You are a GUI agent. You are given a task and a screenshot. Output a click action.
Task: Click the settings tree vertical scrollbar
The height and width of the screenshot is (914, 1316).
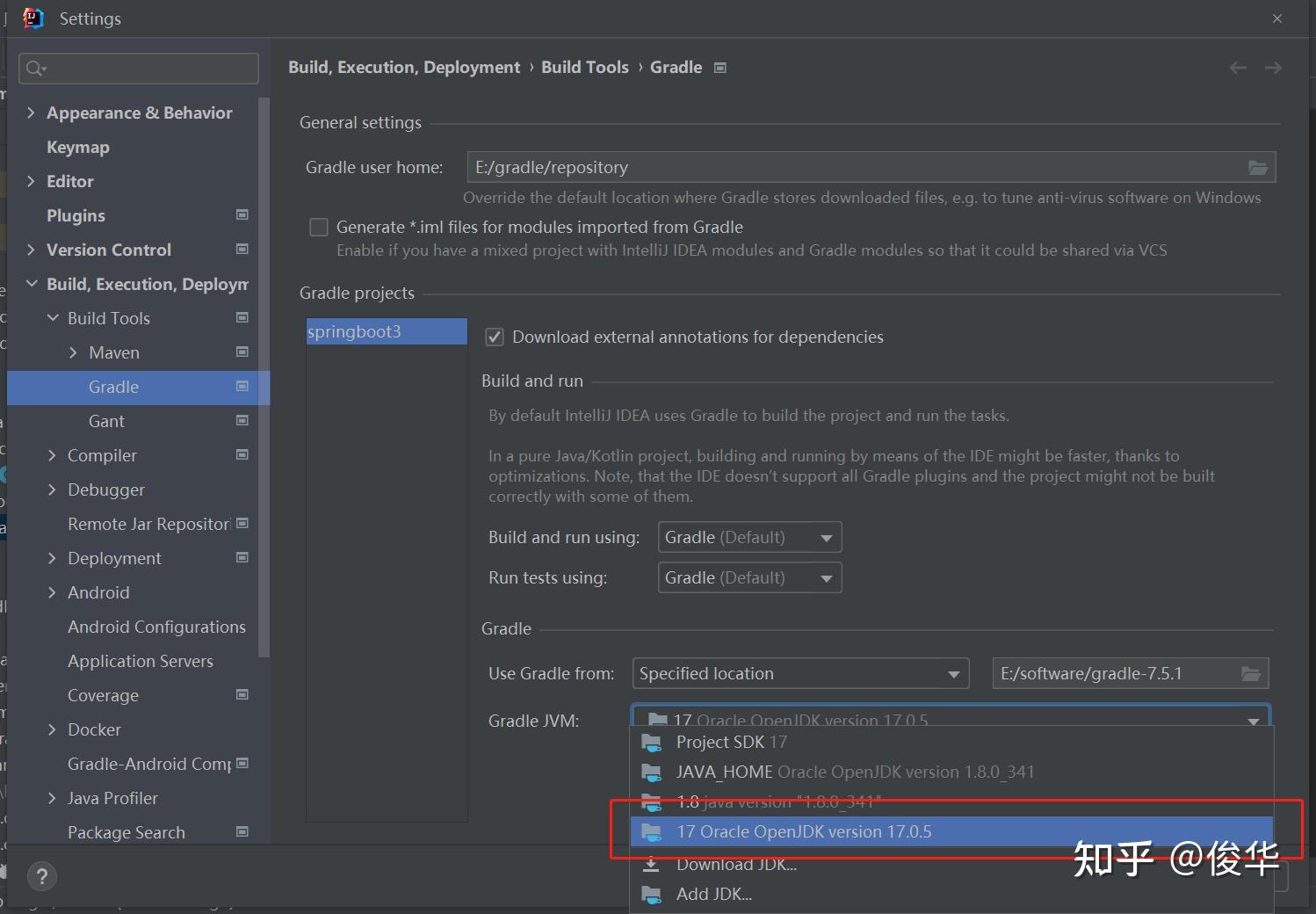click(x=264, y=378)
